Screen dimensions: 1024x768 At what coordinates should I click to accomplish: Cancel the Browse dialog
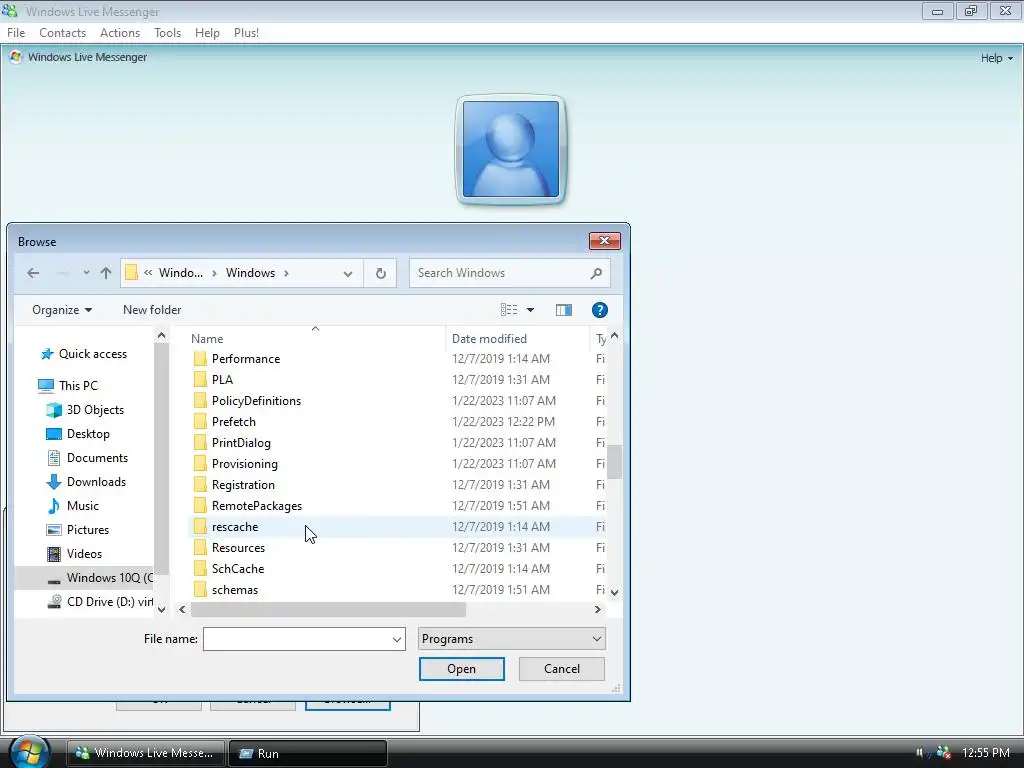[x=562, y=669]
